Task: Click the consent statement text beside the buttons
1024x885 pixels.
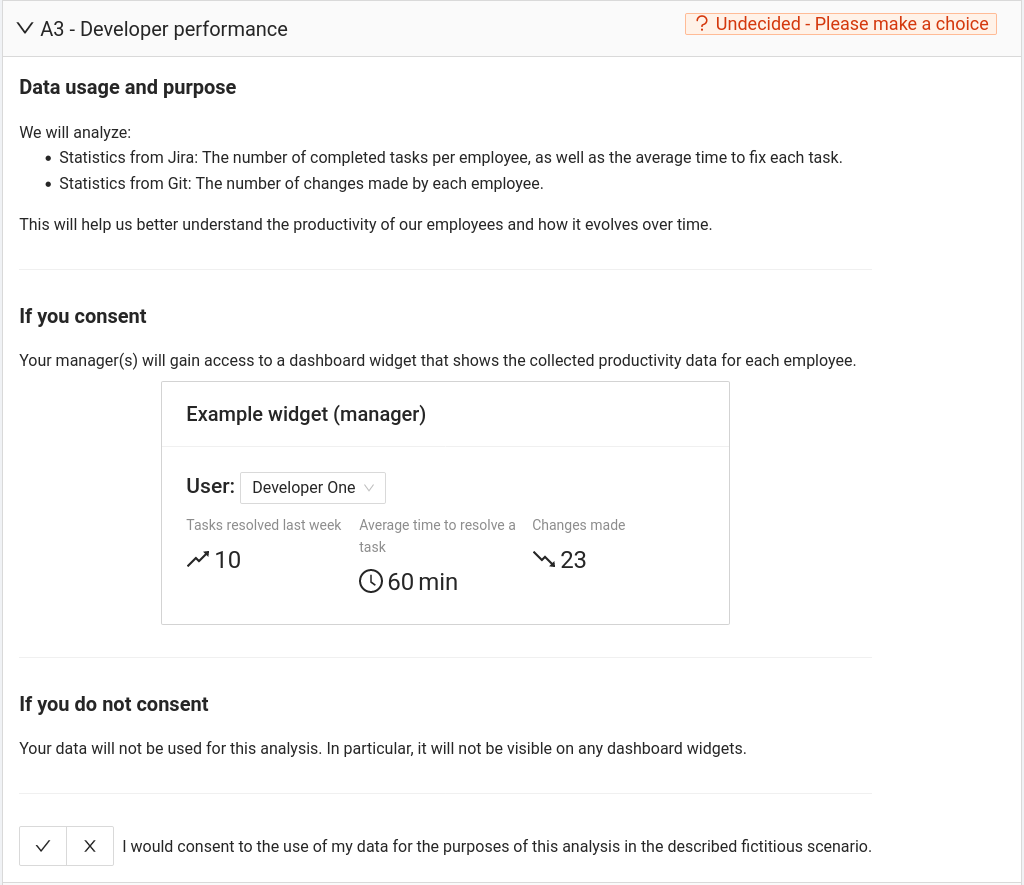Action: coord(497,846)
